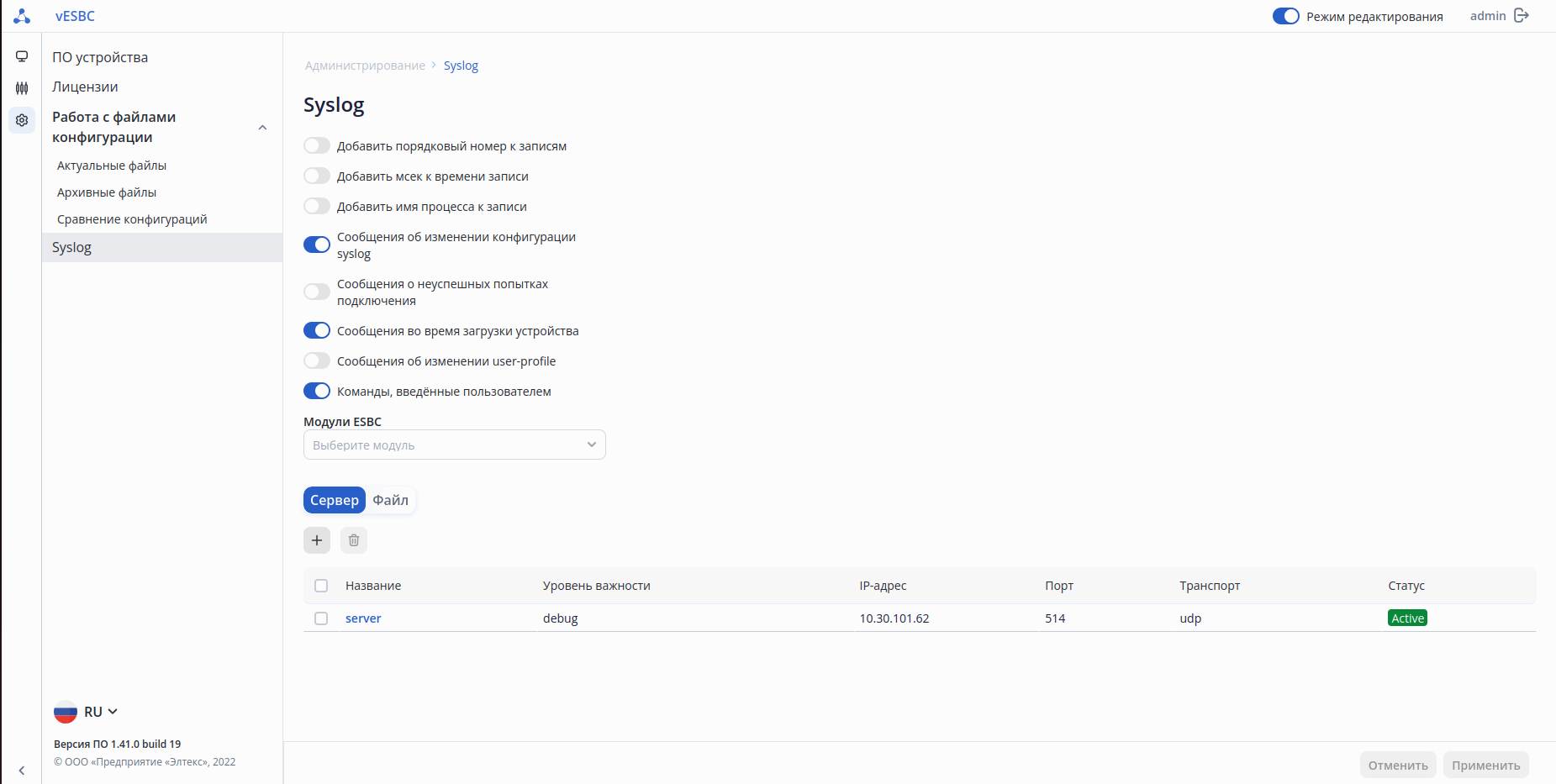Click the trash delete icon
The width and height of the screenshot is (1556, 784).
click(354, 540)
